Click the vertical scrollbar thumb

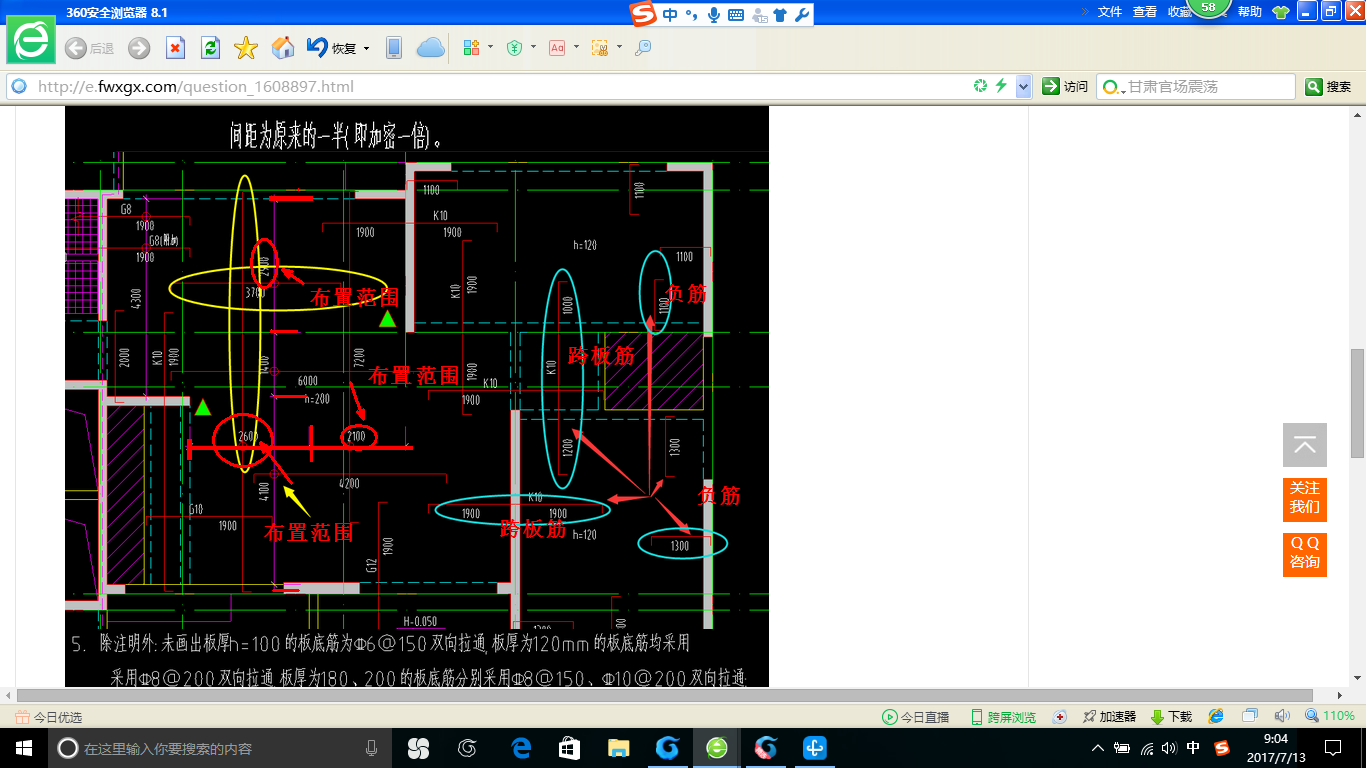click(x=1357, y=404)
